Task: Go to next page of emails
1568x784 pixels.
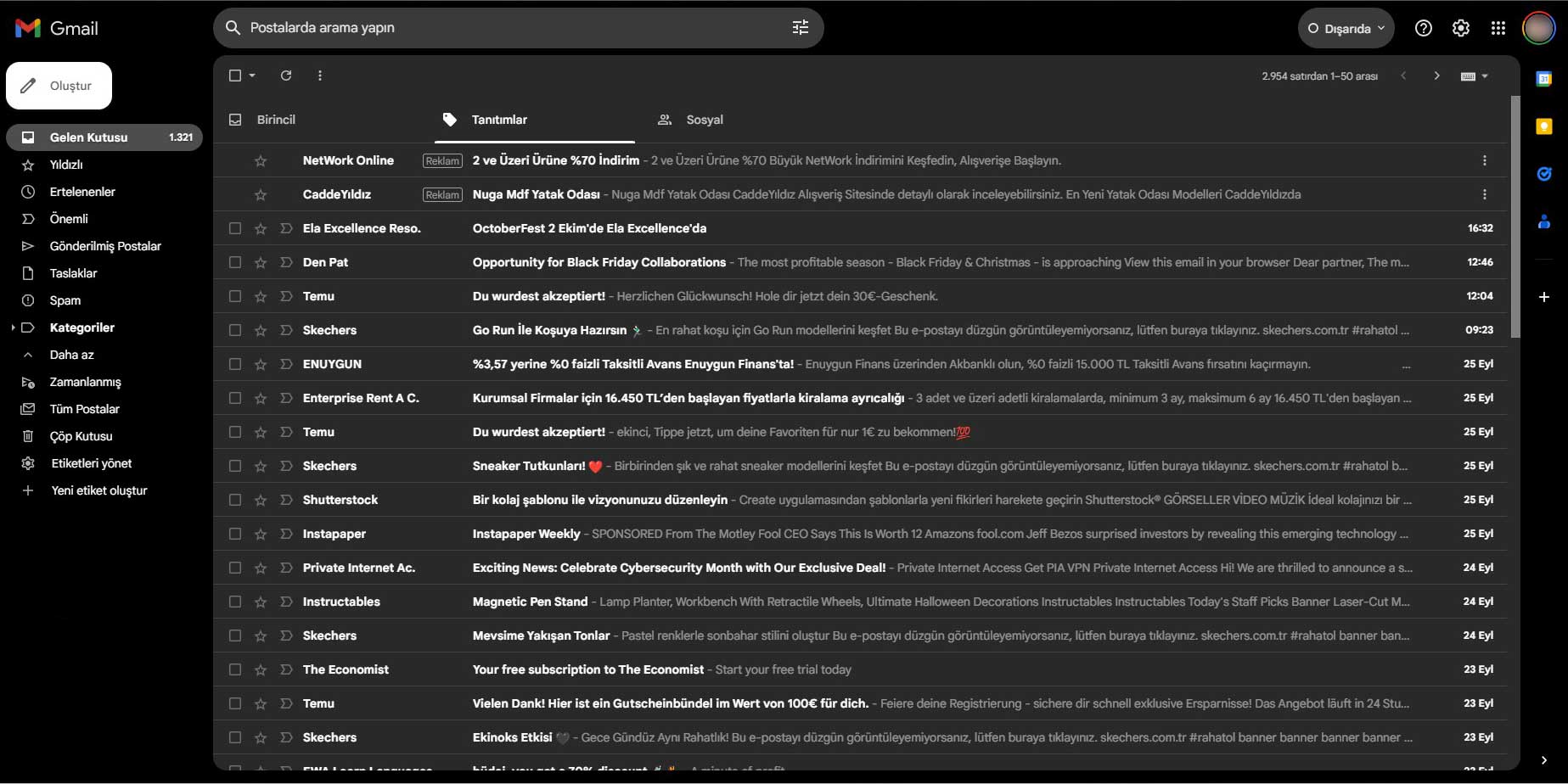Action: point(1436,76)
